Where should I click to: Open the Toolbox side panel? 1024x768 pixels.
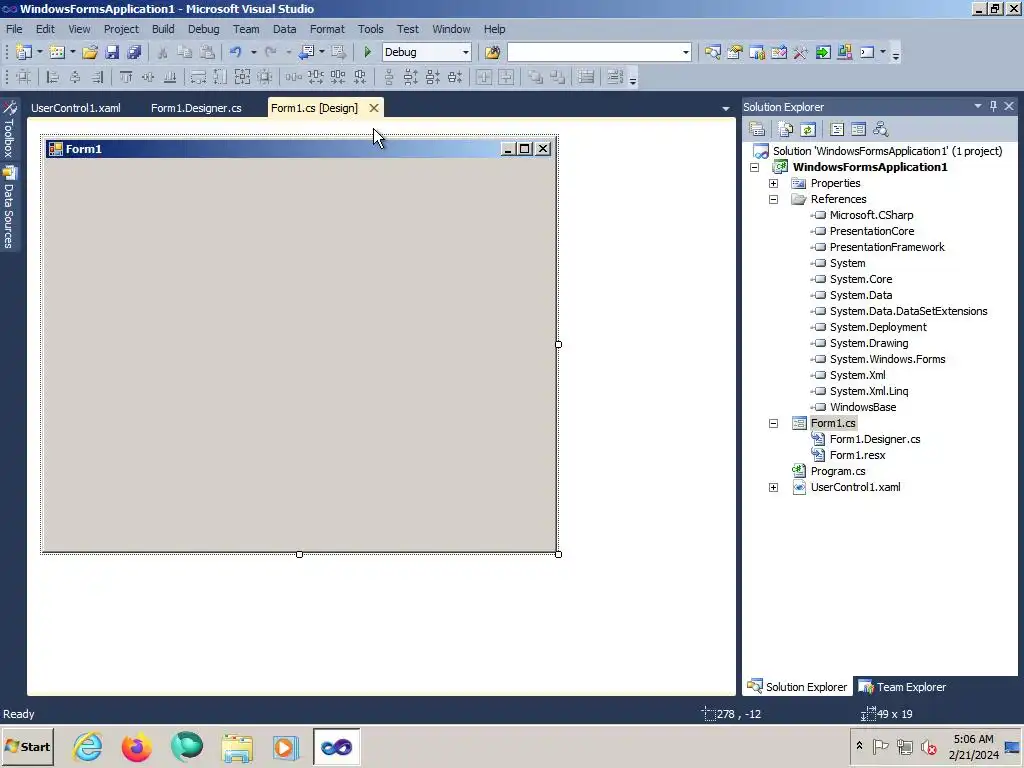9,129
